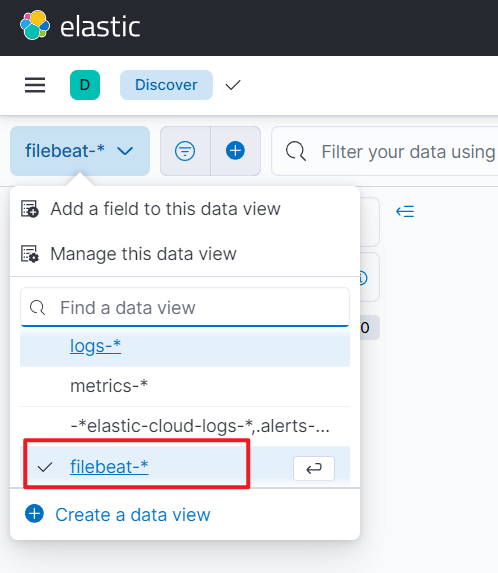Click the green D space avatar
The width and height of the screenshot is (498, 573).
click(x=85, y=85)
